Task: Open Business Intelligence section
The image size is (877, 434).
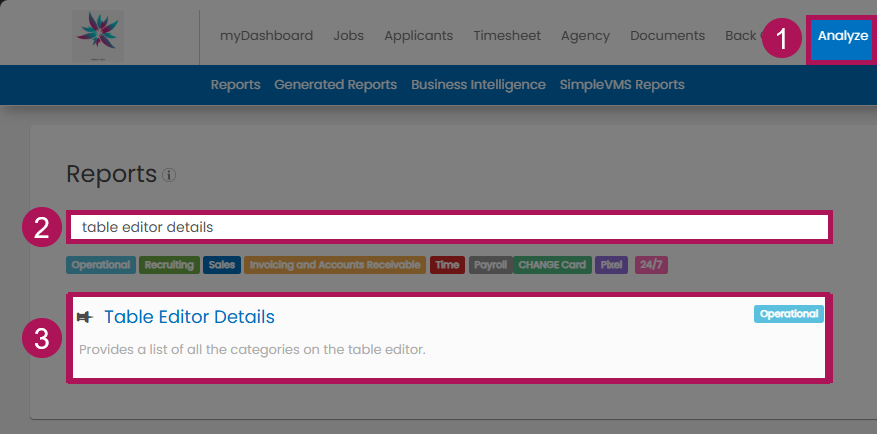Action: [x=478, y=85]
